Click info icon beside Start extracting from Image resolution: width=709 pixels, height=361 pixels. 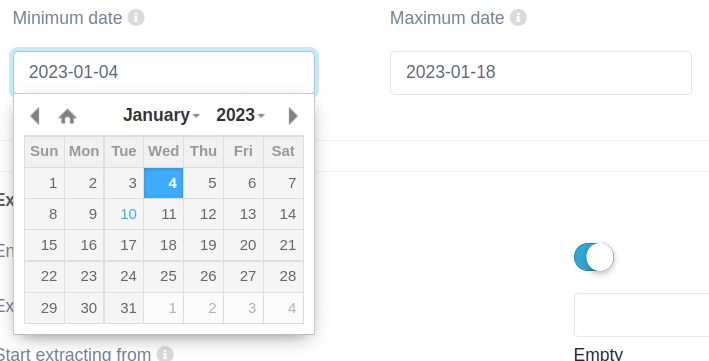point(165,353)
